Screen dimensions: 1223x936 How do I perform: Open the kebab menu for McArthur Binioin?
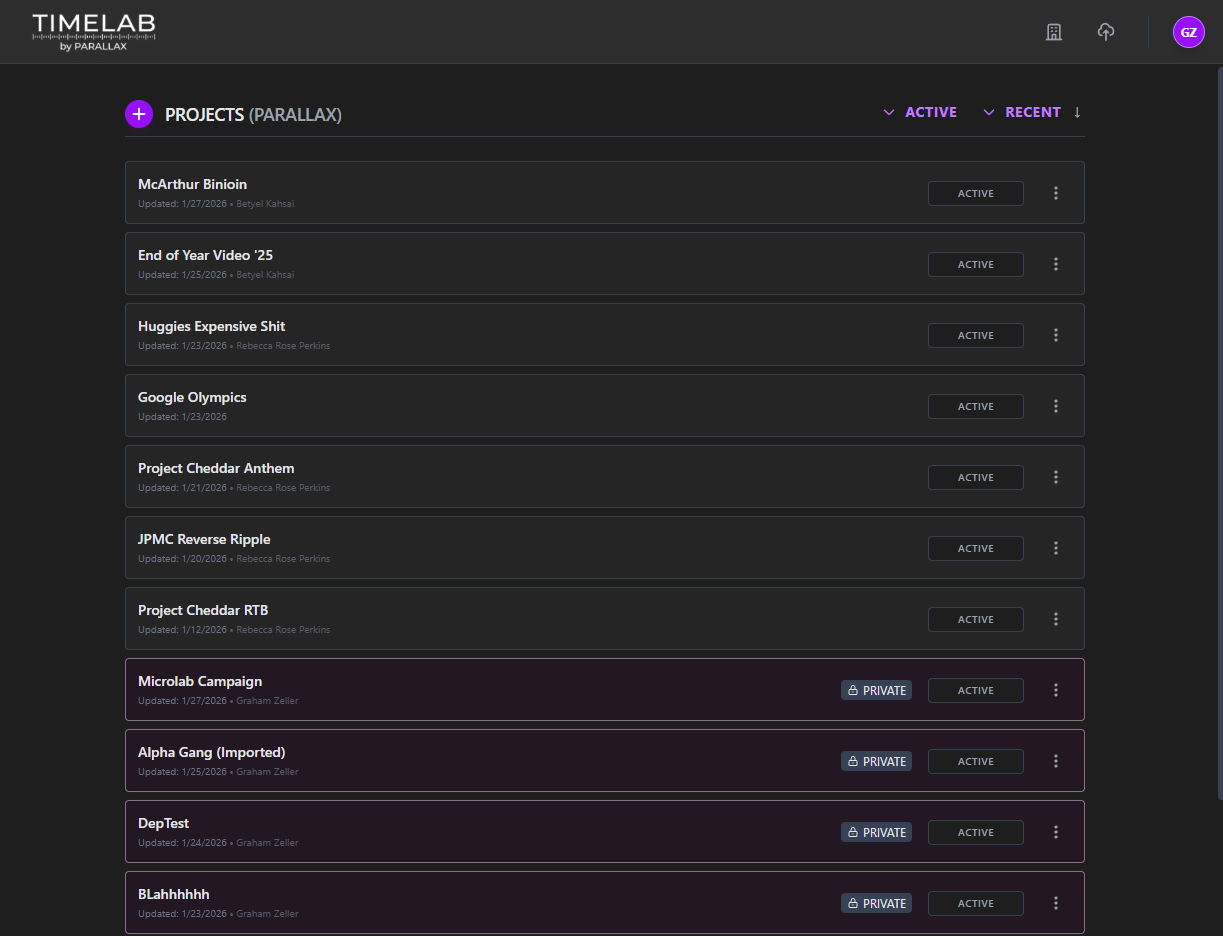point(1055,193)
